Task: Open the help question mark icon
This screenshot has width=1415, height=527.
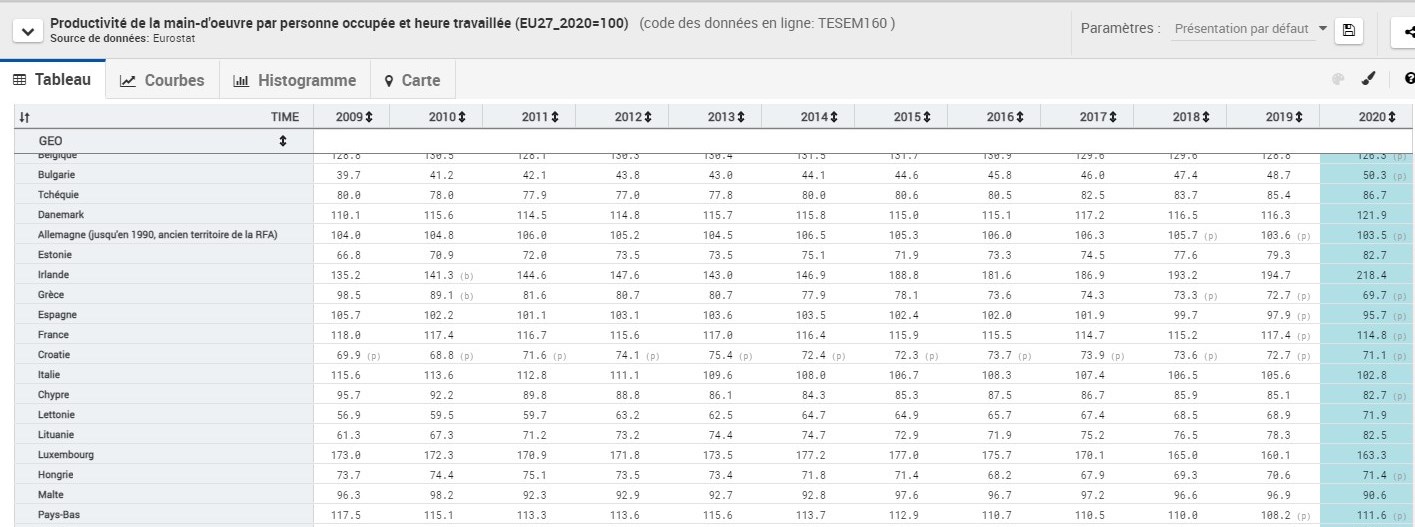Action: (x=1409, y=80)
